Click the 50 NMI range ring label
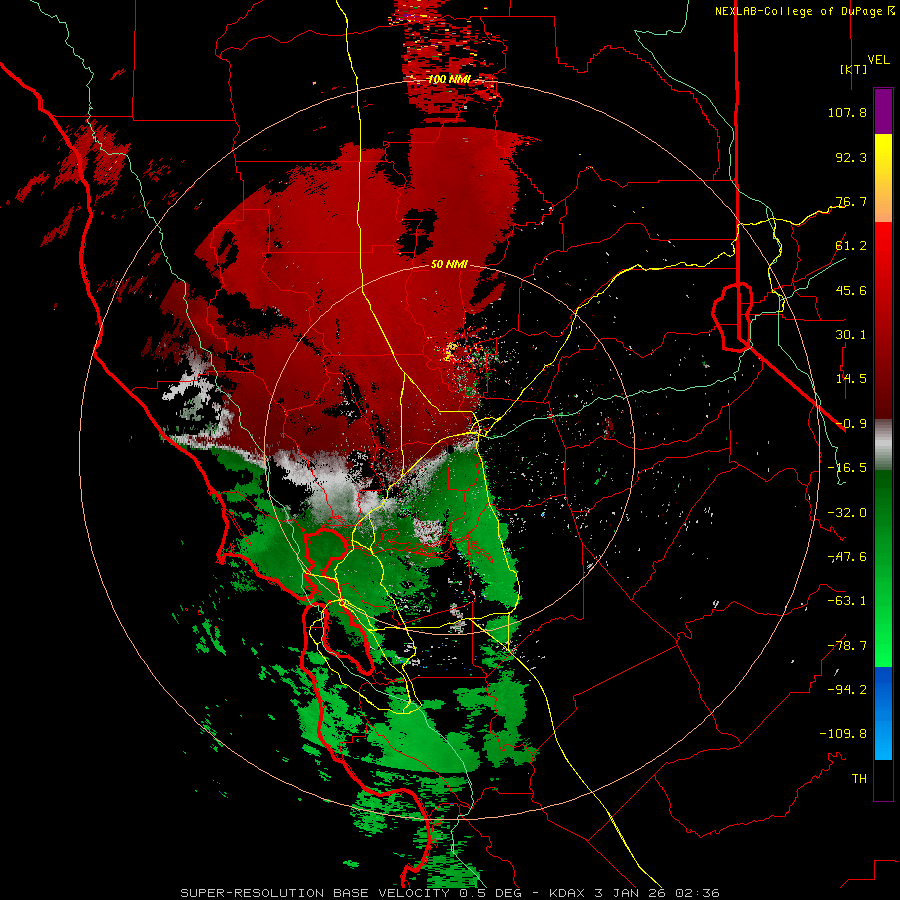This screenshot has width=900, height=900. (449, 264)
